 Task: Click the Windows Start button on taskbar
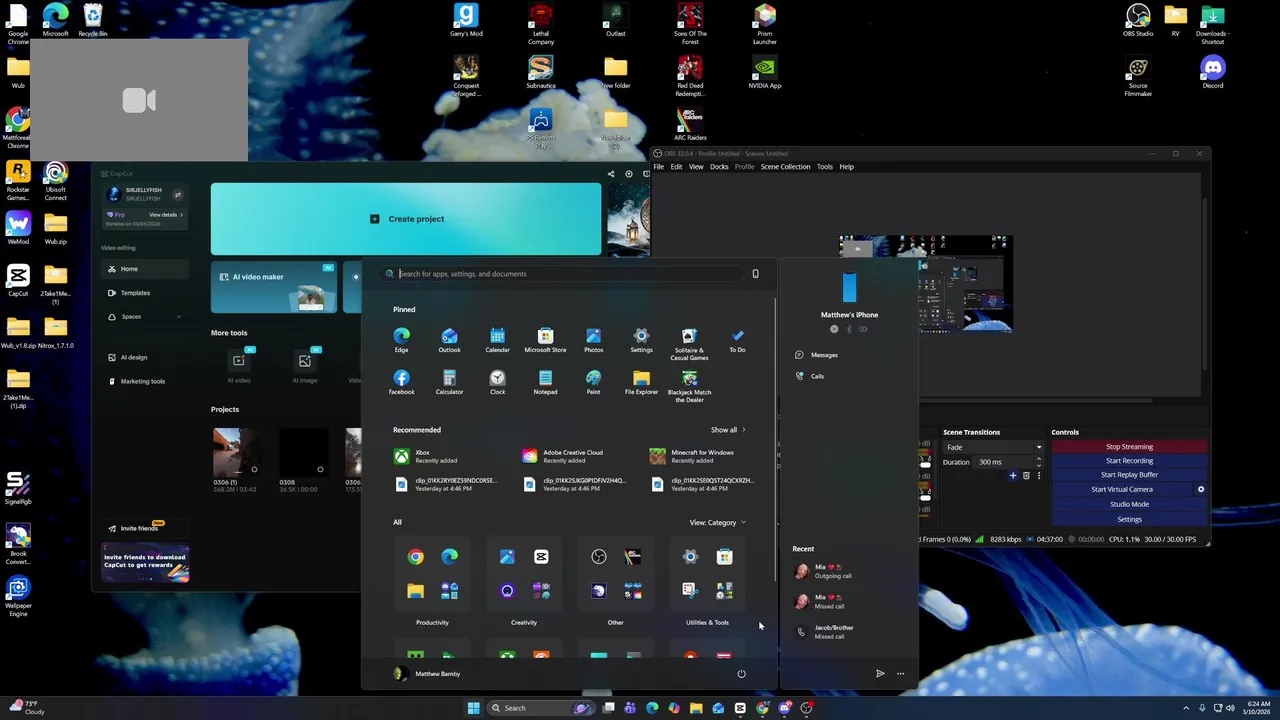point(473,708)
